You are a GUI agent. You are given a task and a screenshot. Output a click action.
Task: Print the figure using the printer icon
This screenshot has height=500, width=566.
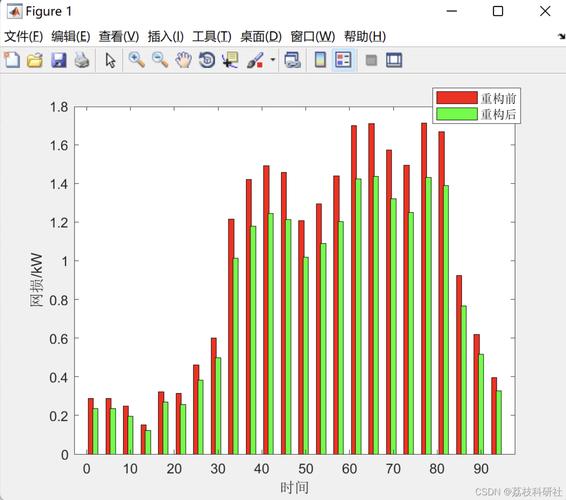click(82, 60)
